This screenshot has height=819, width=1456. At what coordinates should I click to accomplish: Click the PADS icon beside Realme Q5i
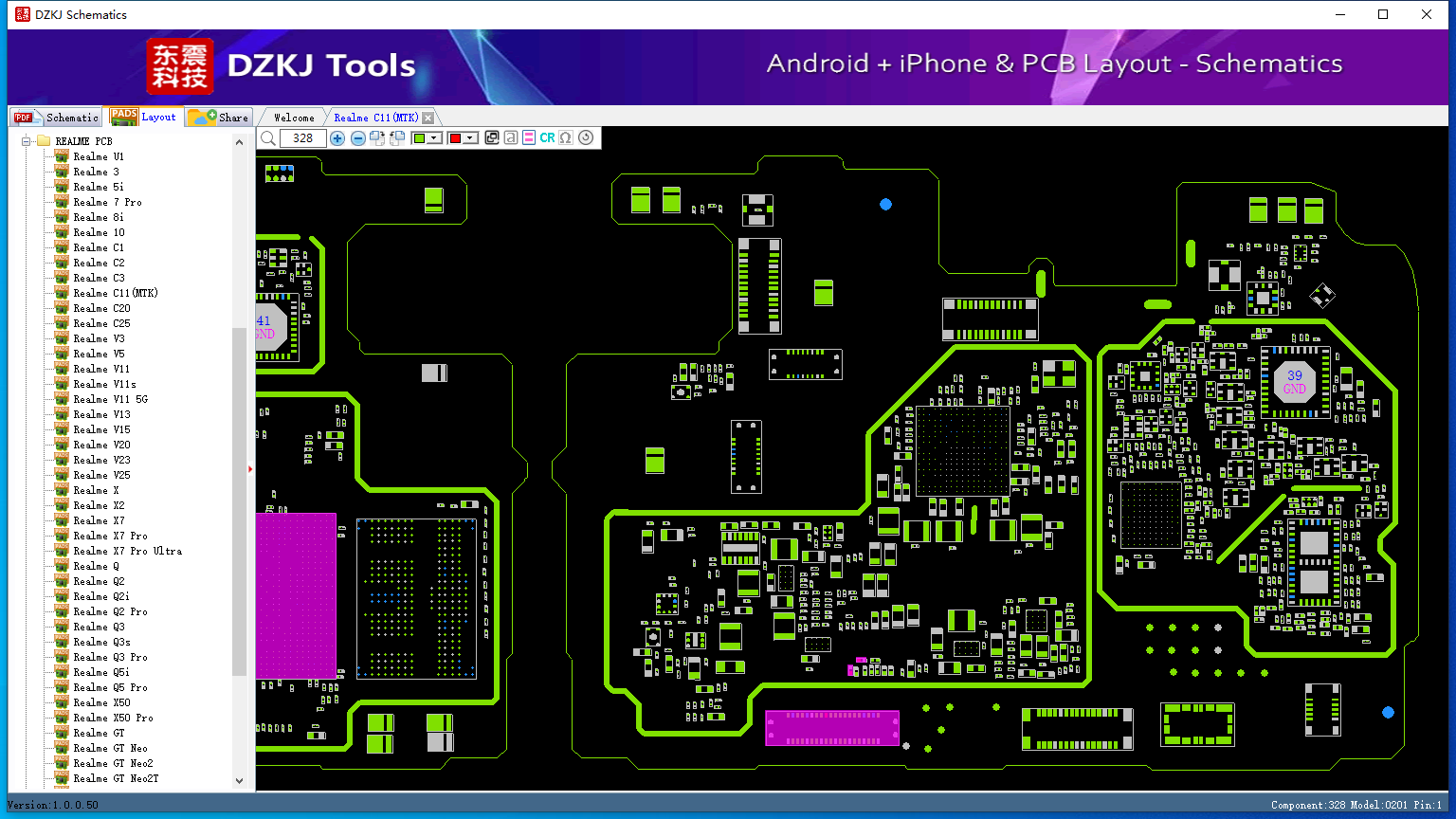pyautogui.click(x=62, y=671)
